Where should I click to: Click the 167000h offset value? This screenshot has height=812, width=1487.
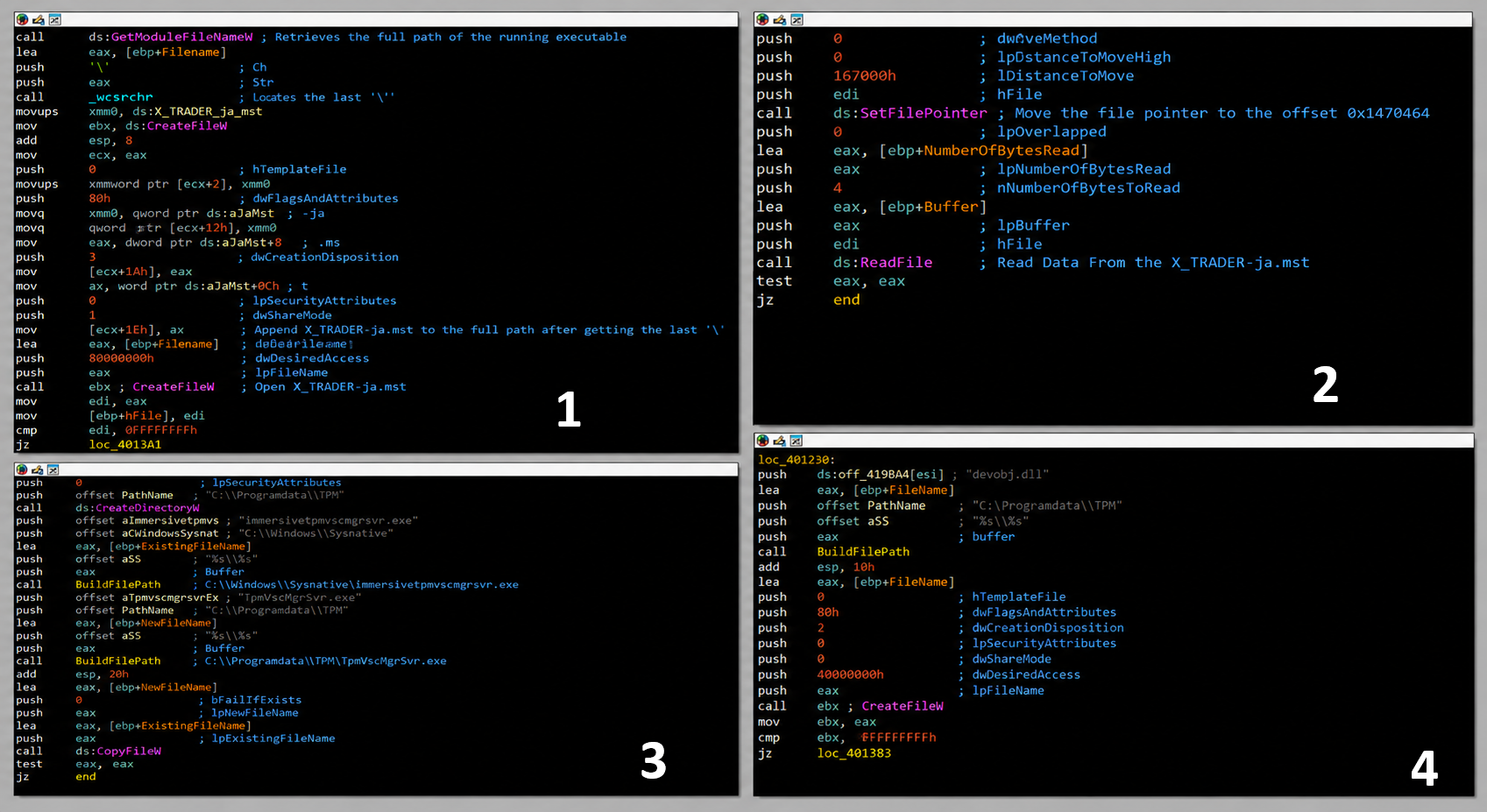click(865, 76)
